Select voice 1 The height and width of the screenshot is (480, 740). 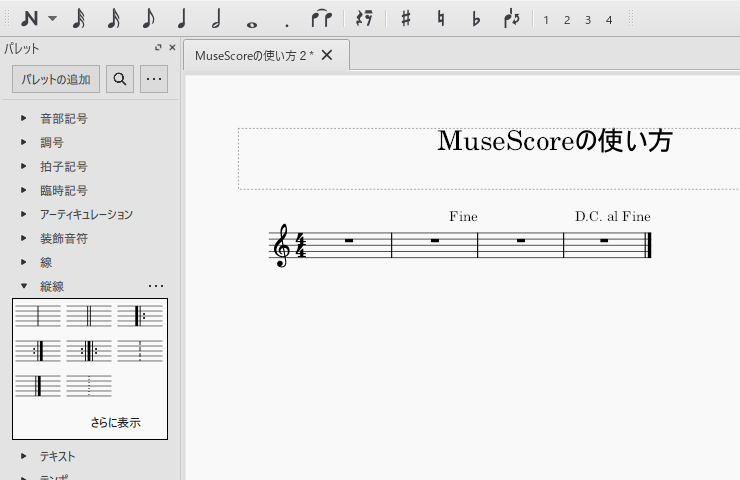click(546, 20)
